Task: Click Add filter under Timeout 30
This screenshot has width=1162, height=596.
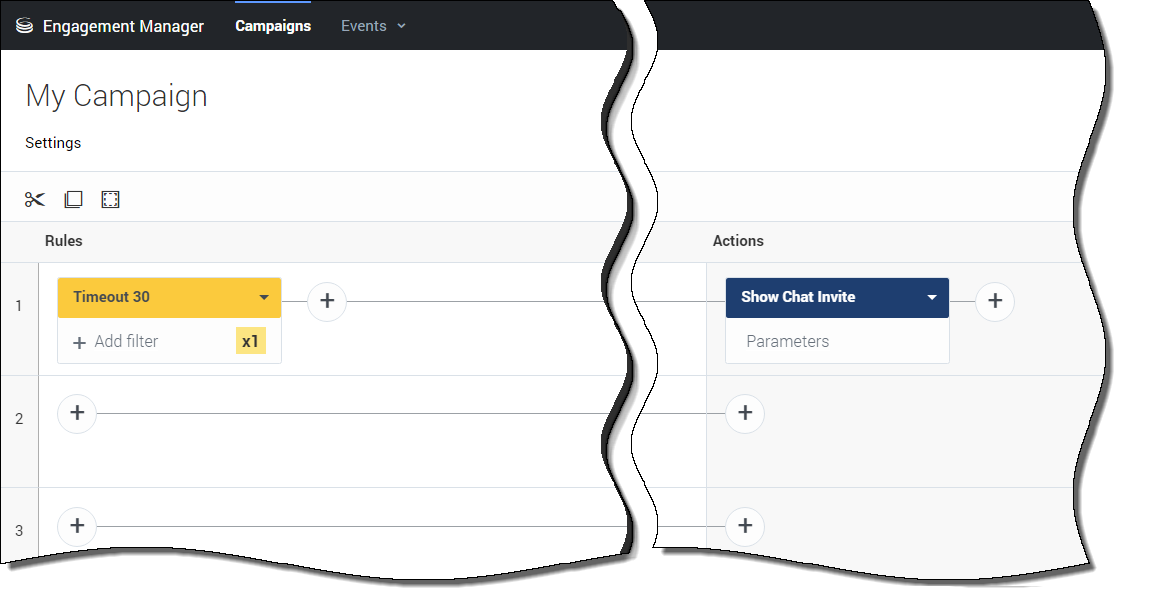Action: 117,342
